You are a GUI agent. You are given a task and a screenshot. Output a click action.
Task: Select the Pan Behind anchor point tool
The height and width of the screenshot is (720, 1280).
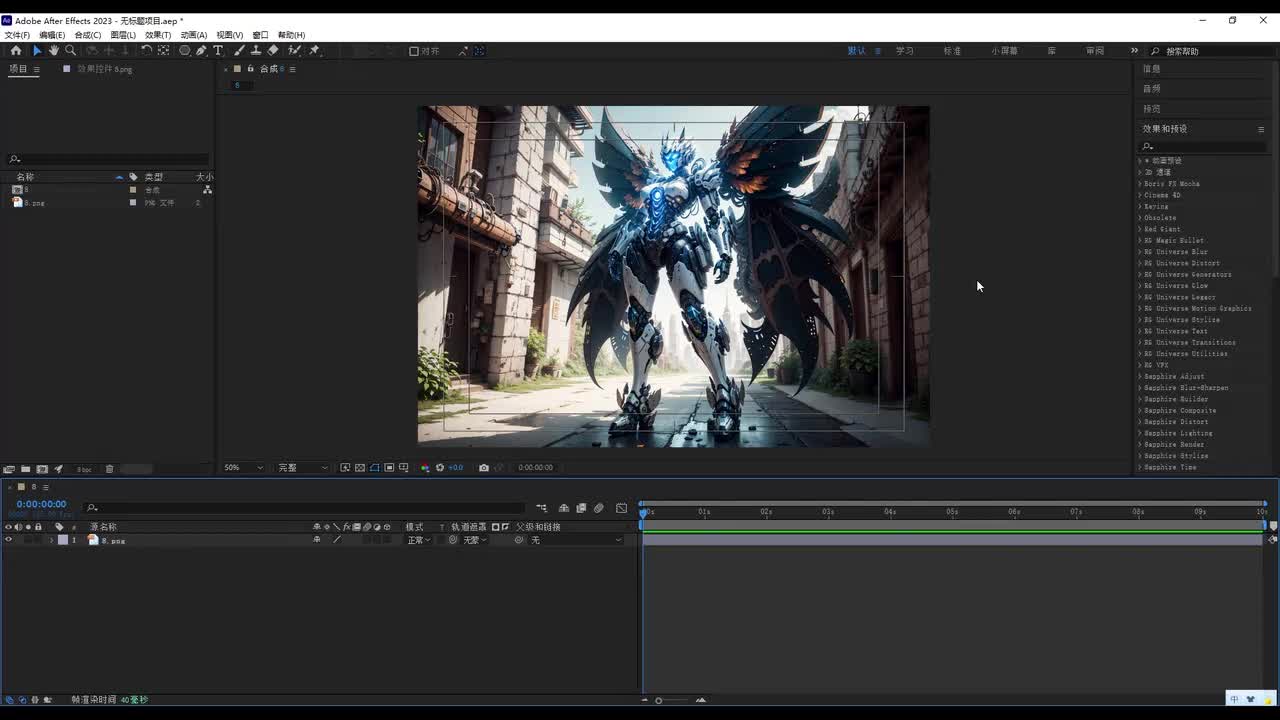point(164,50)
